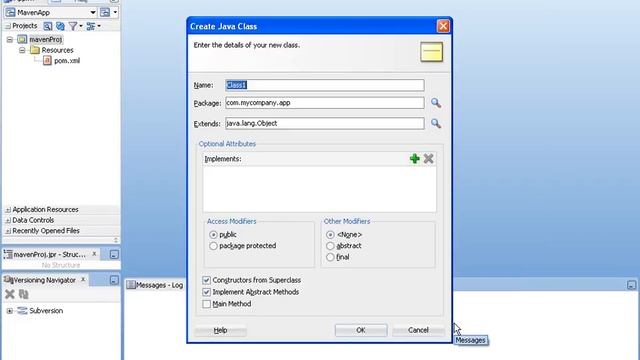Click the Extends browse magnifier icon
This screenshot has width=640, height=360.
(x=436, y=123)
